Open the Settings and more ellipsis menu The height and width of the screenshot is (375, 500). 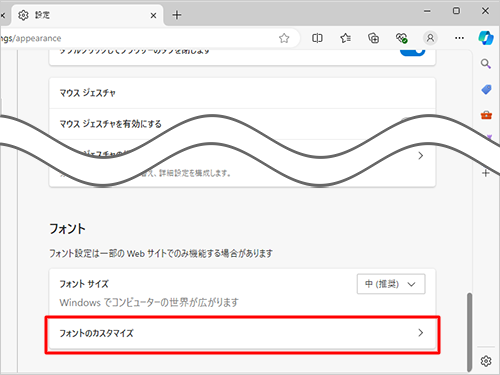(x=459, y=38)
